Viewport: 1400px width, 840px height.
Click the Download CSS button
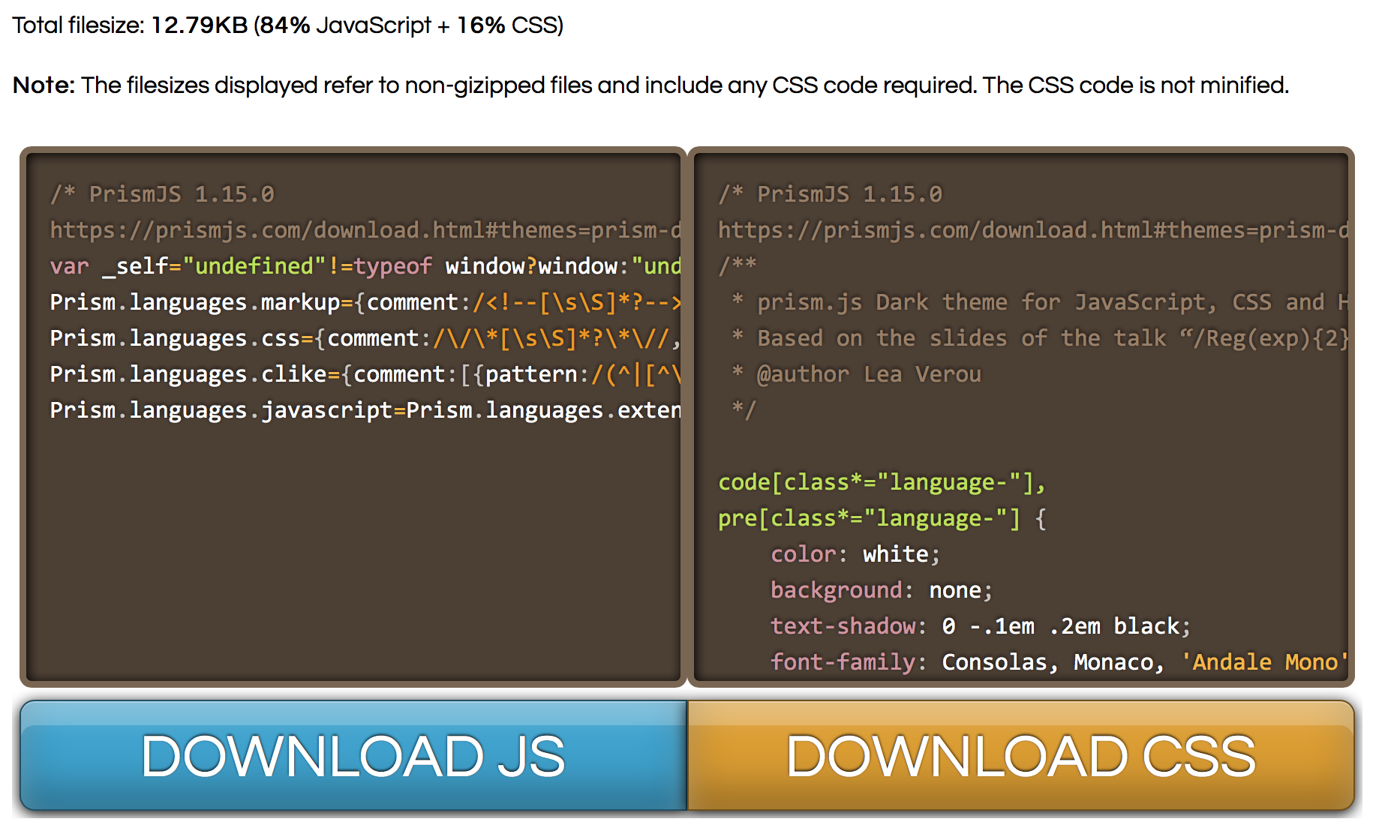pyautogui.click(x=1020, y=756)
